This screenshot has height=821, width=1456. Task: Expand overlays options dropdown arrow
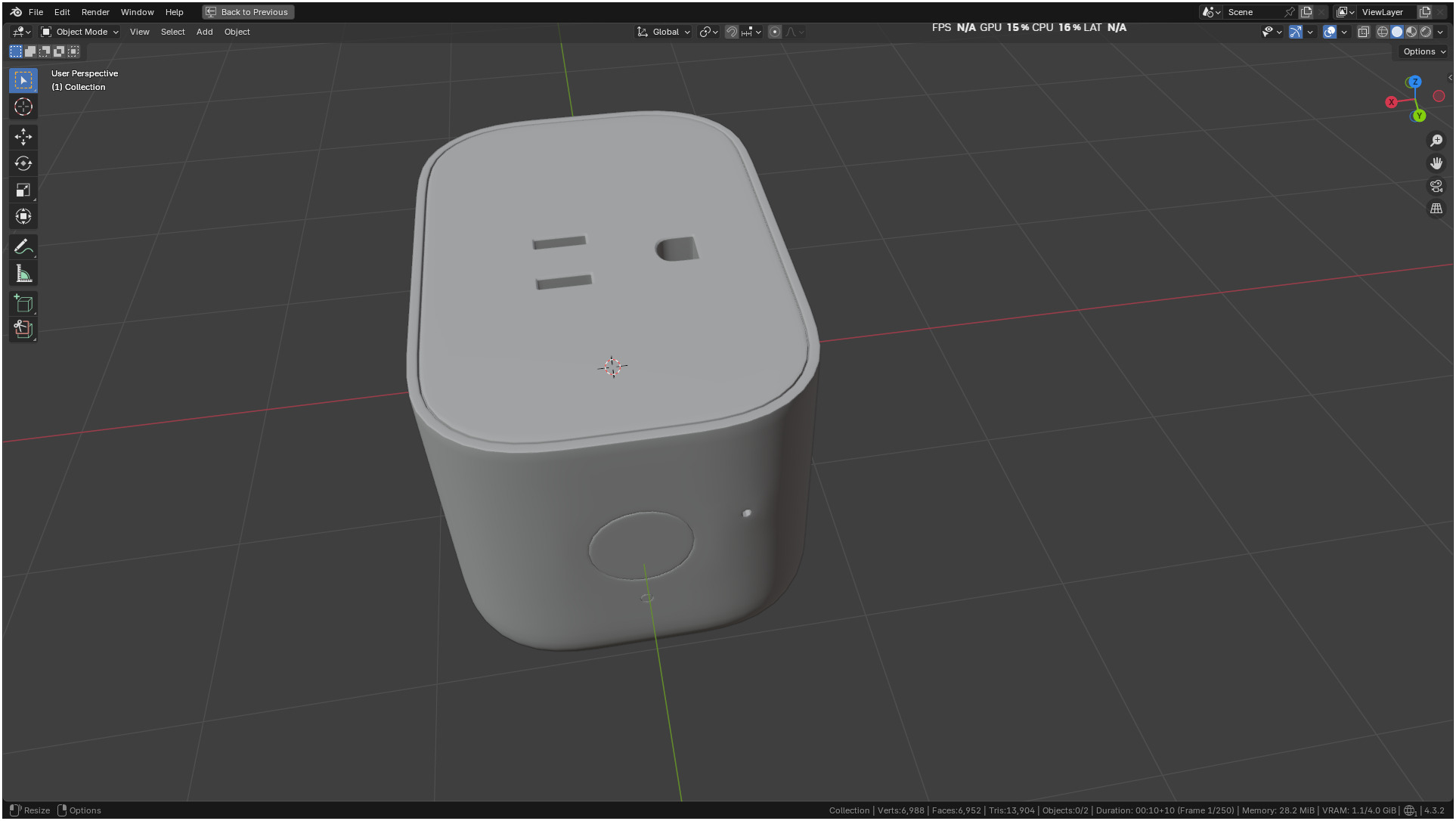(1344, 32)
